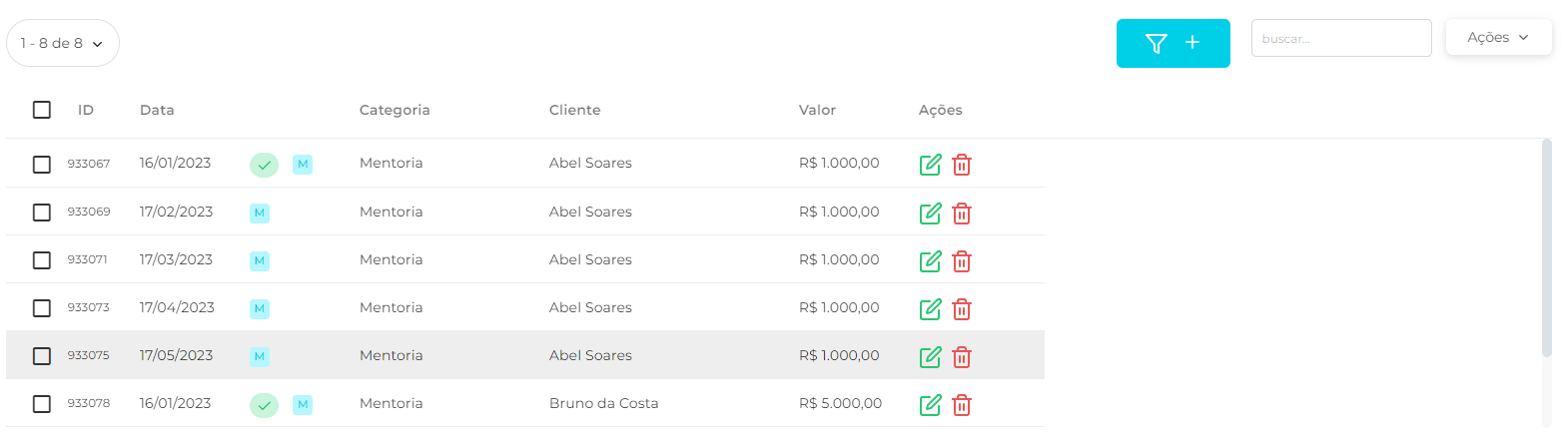This screenshot has width=1568, height=439.
Task: Sort by the Valor column header
Action: (x=817, y=110)
